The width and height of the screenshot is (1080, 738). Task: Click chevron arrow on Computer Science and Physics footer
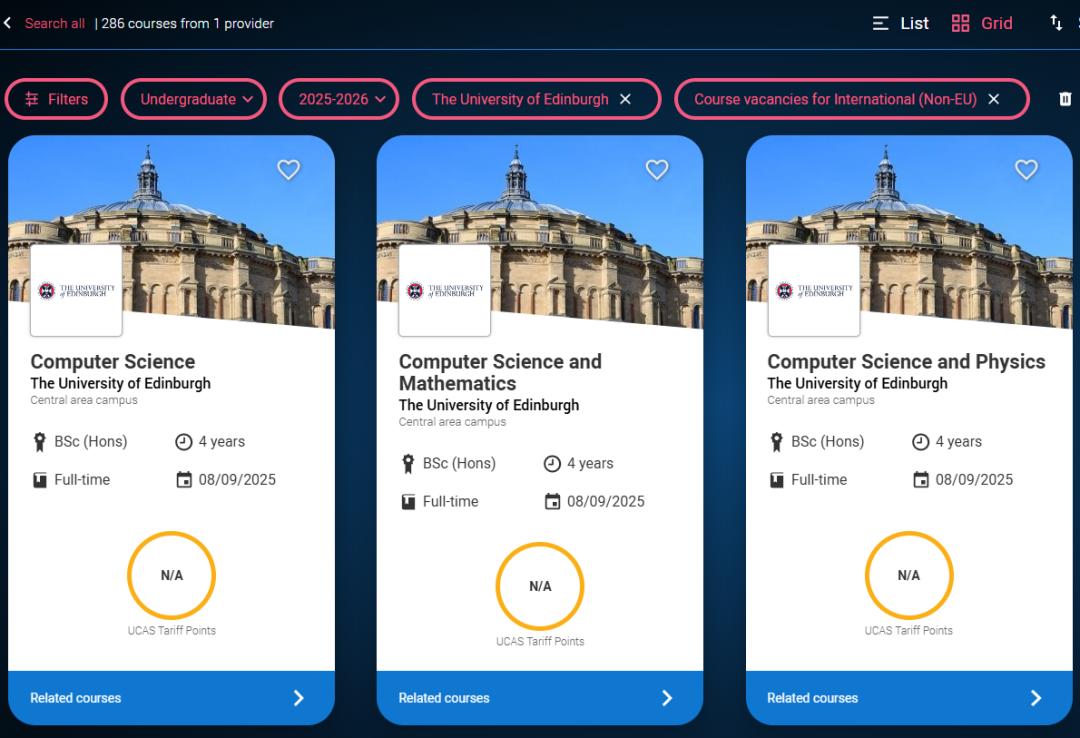point(1036,698)
